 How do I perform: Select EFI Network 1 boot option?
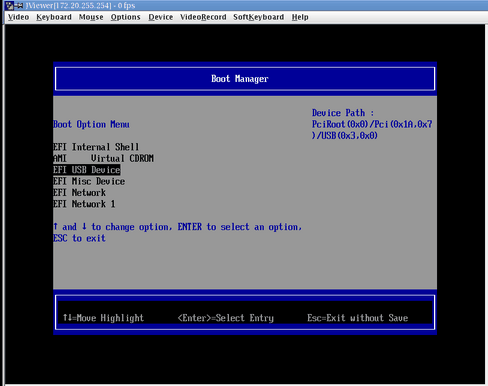coord(84,204)
